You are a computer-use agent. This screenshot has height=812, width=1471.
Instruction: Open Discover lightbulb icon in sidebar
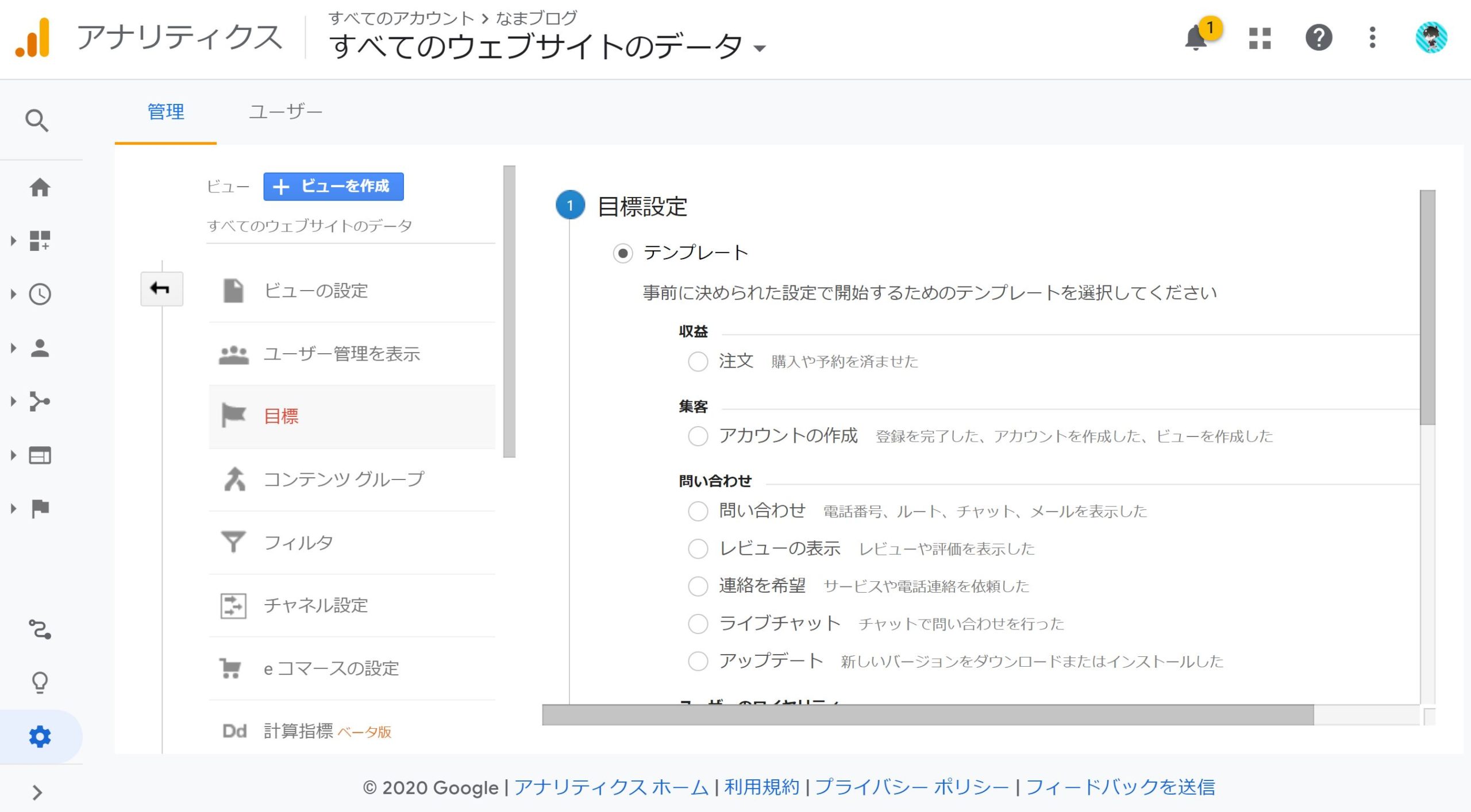click(x=40, y=683)
